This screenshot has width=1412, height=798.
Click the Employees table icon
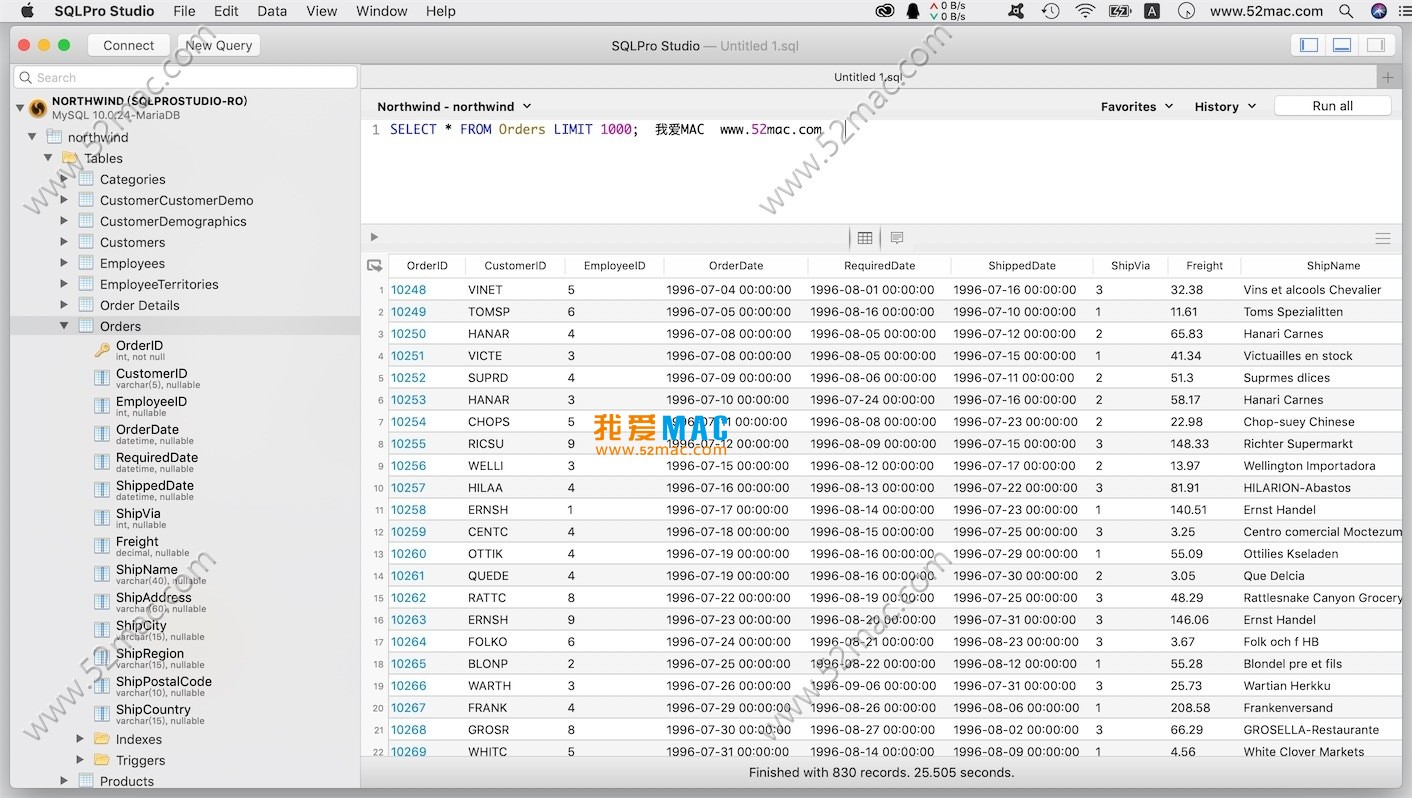86,263
